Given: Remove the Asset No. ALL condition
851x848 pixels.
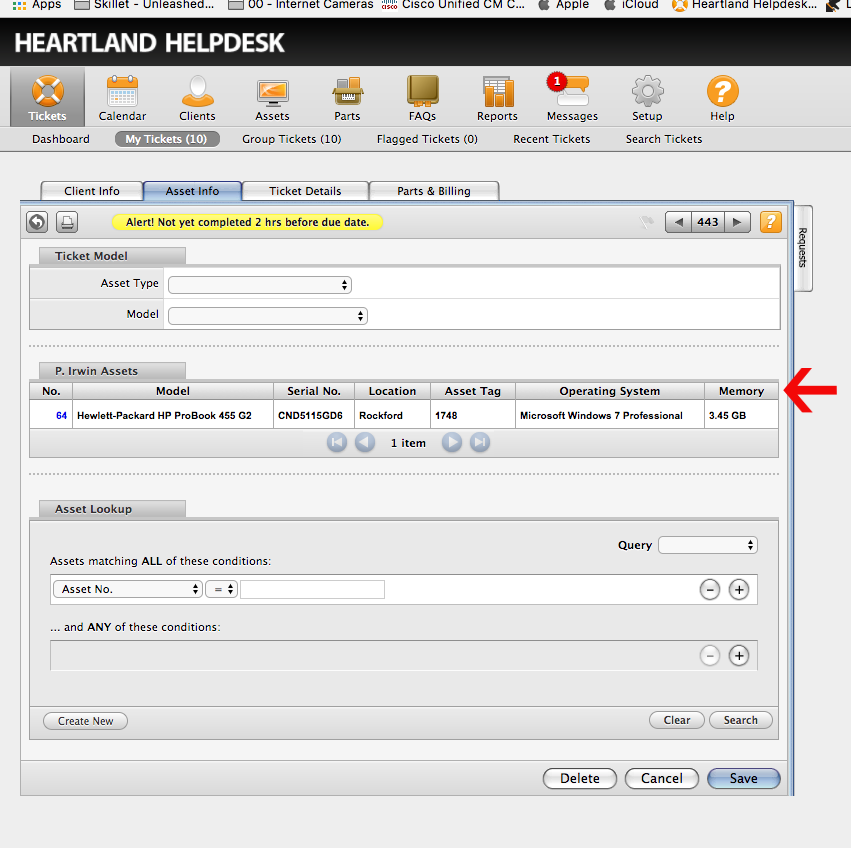Looking at the screenshot, I should click(709, 590).
